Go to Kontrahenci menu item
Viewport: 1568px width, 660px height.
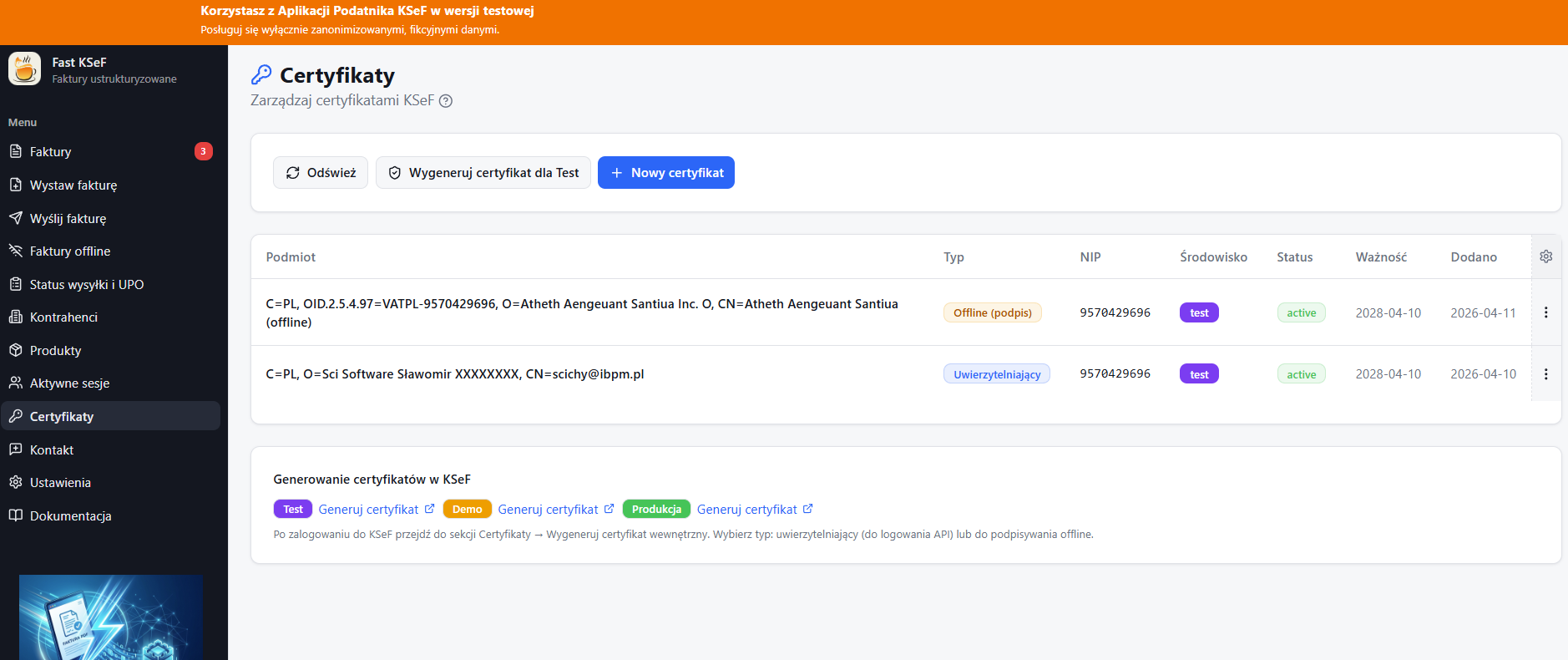[x=63, y=317]
